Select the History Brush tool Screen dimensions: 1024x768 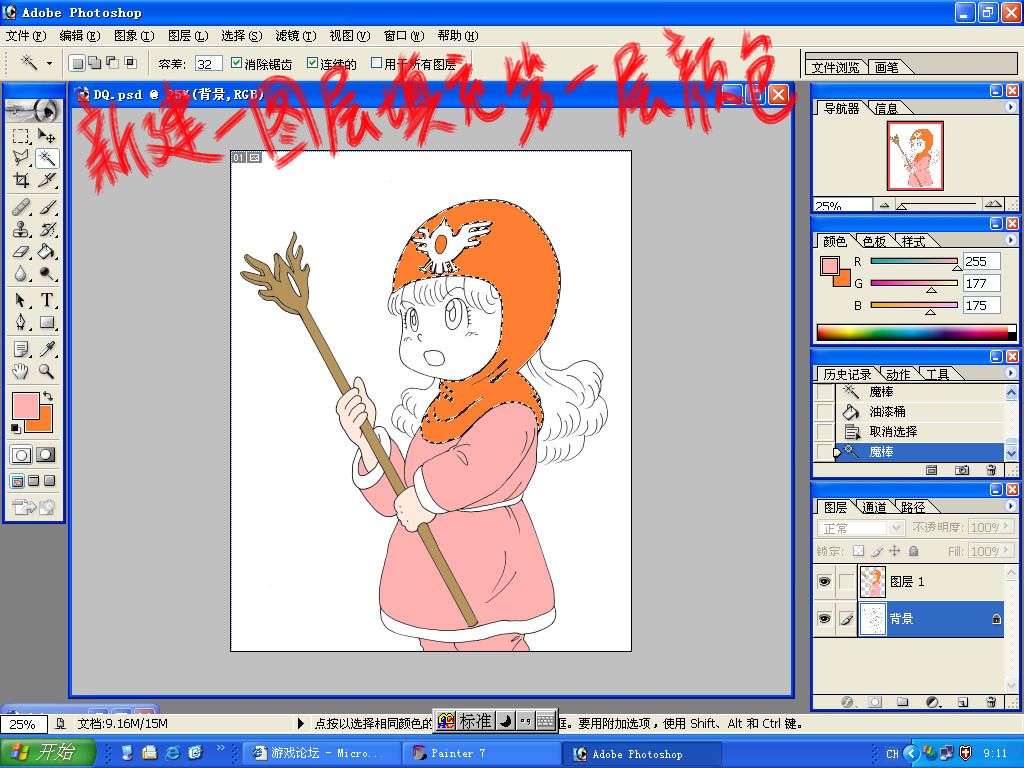pyautogui.click(x=46, y=230)
